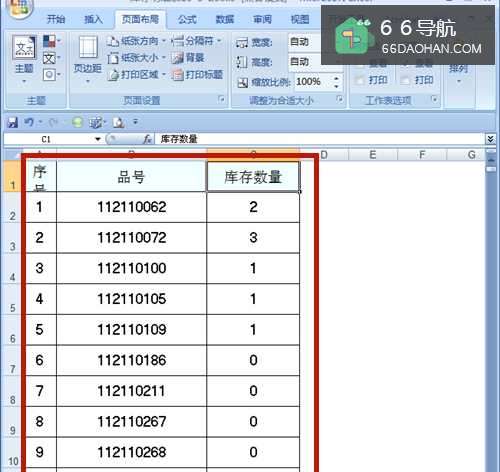Open the 打印区域 print area menu
This screenshot has height=472, width=500.
[x=136, y=75]
